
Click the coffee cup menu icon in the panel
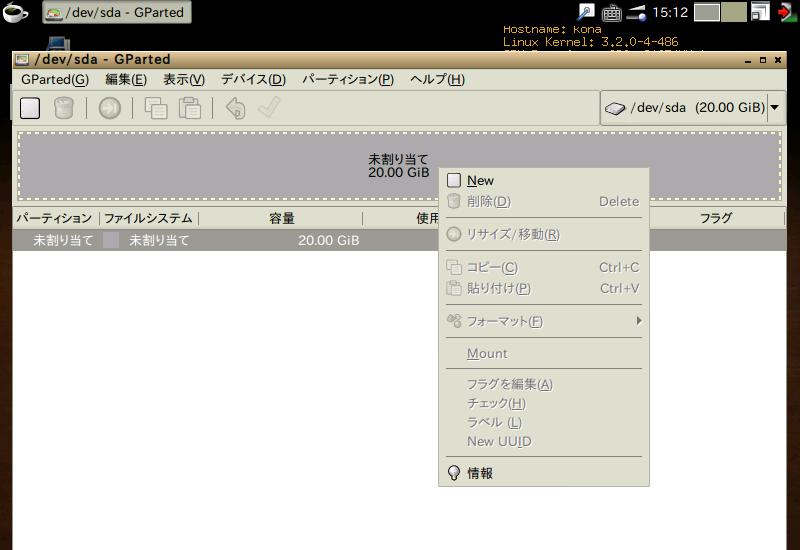pos(15,13)
